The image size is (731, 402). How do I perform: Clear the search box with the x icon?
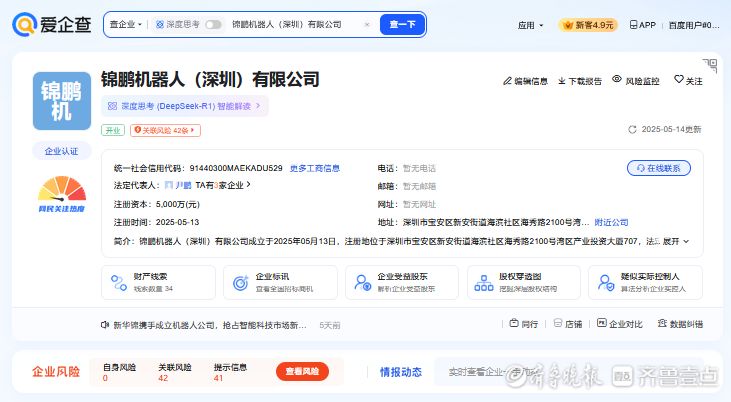click(x=367, y=24)
